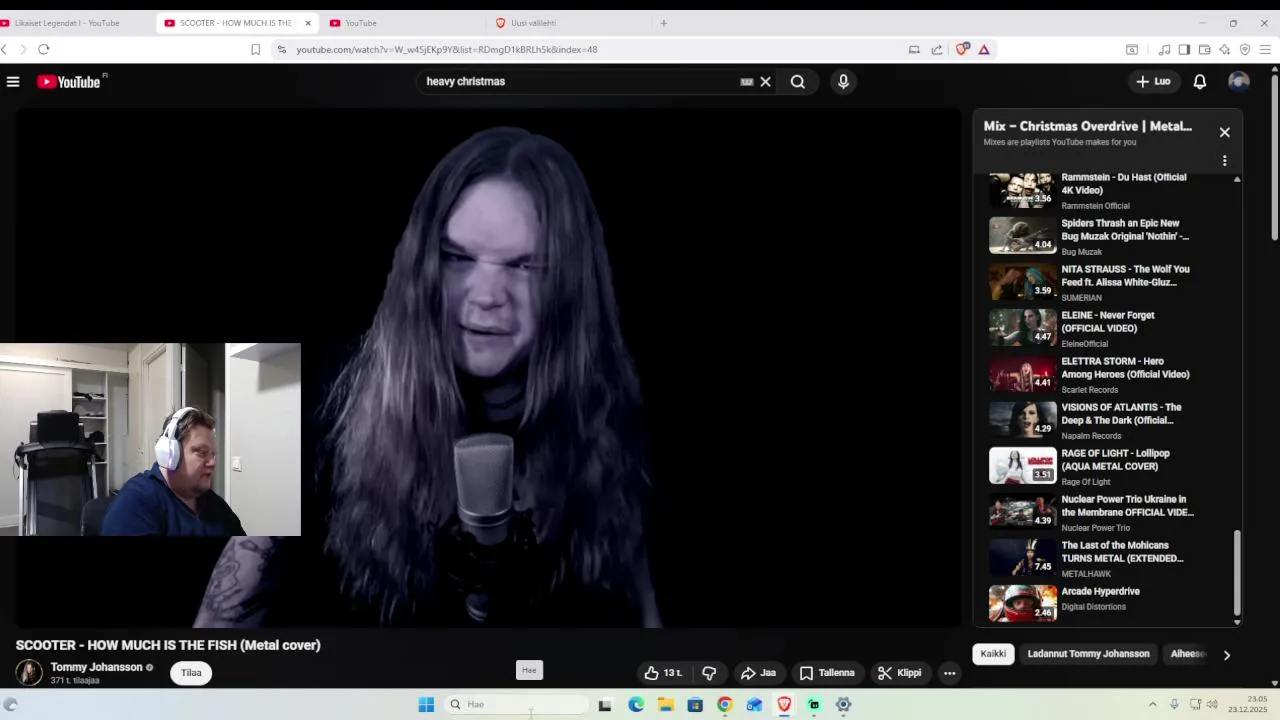1280x720 pixels.
Task: Open Tommy Johansson channel avatar
Action: tap(29, 672)
